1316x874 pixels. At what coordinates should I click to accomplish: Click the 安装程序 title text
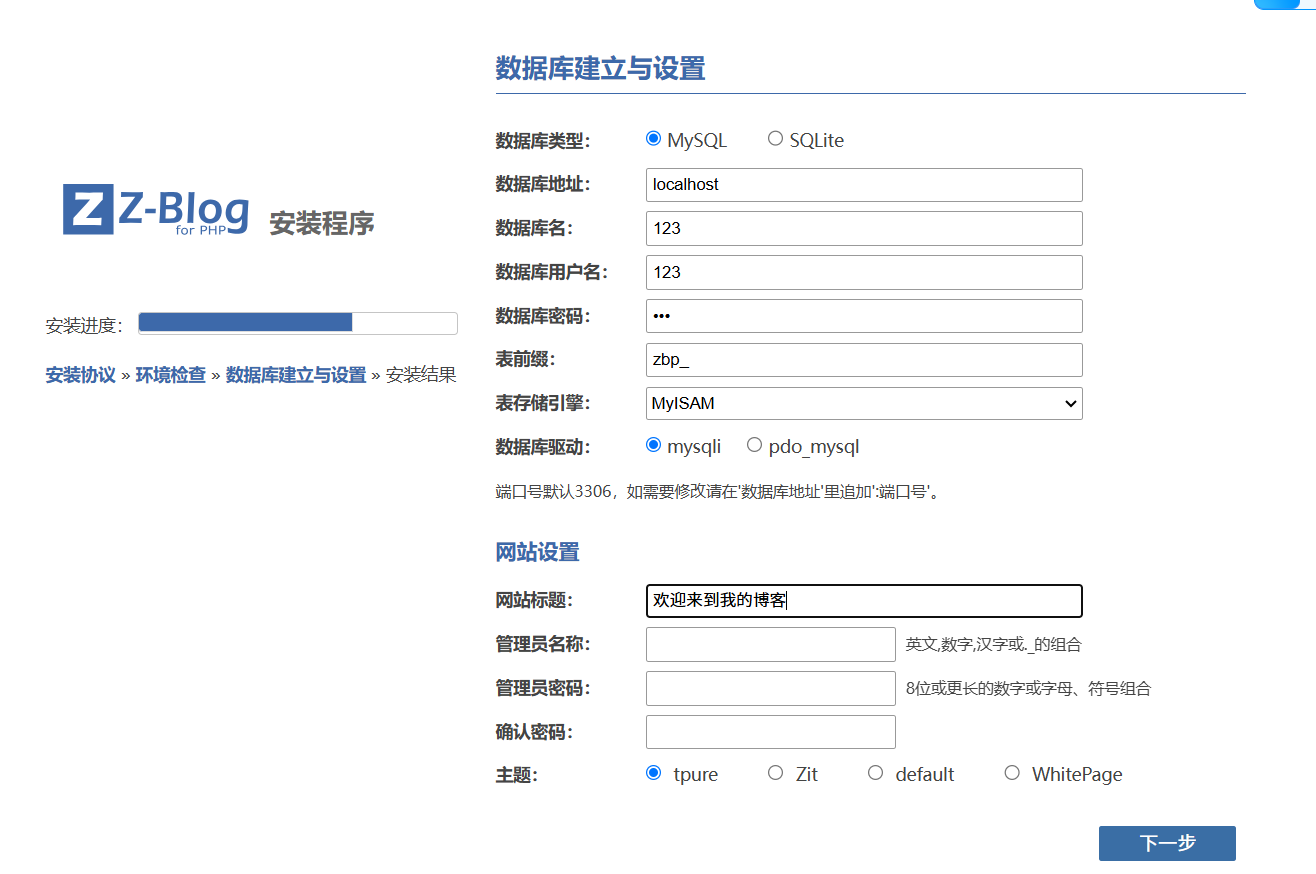[x=322, y=223]
